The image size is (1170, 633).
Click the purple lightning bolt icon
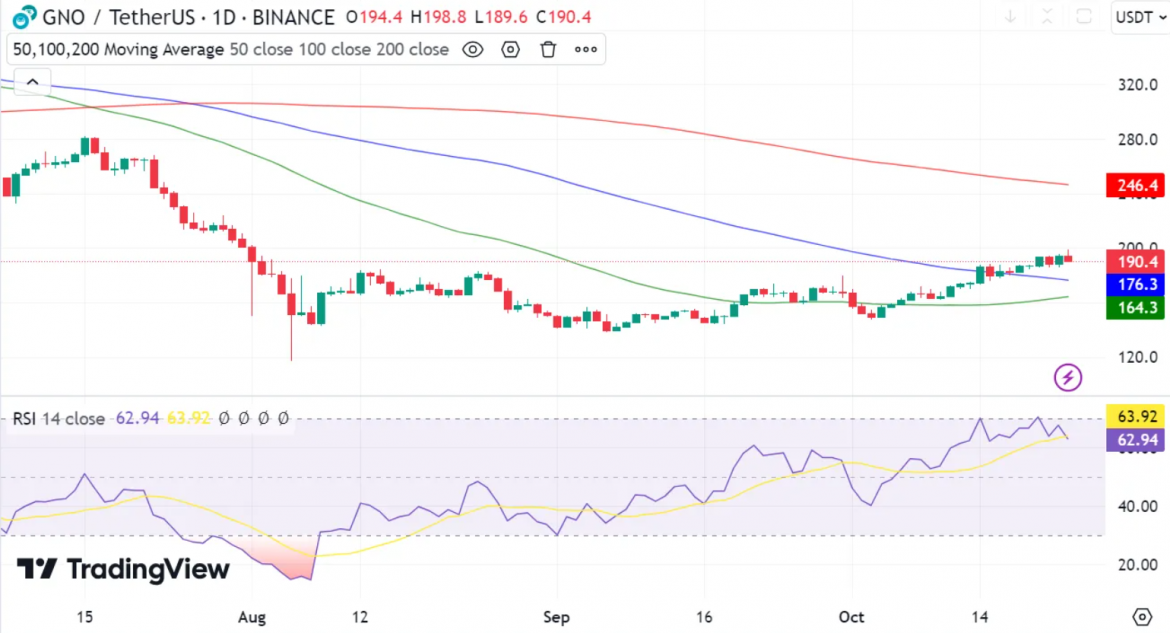[1068, 377]
